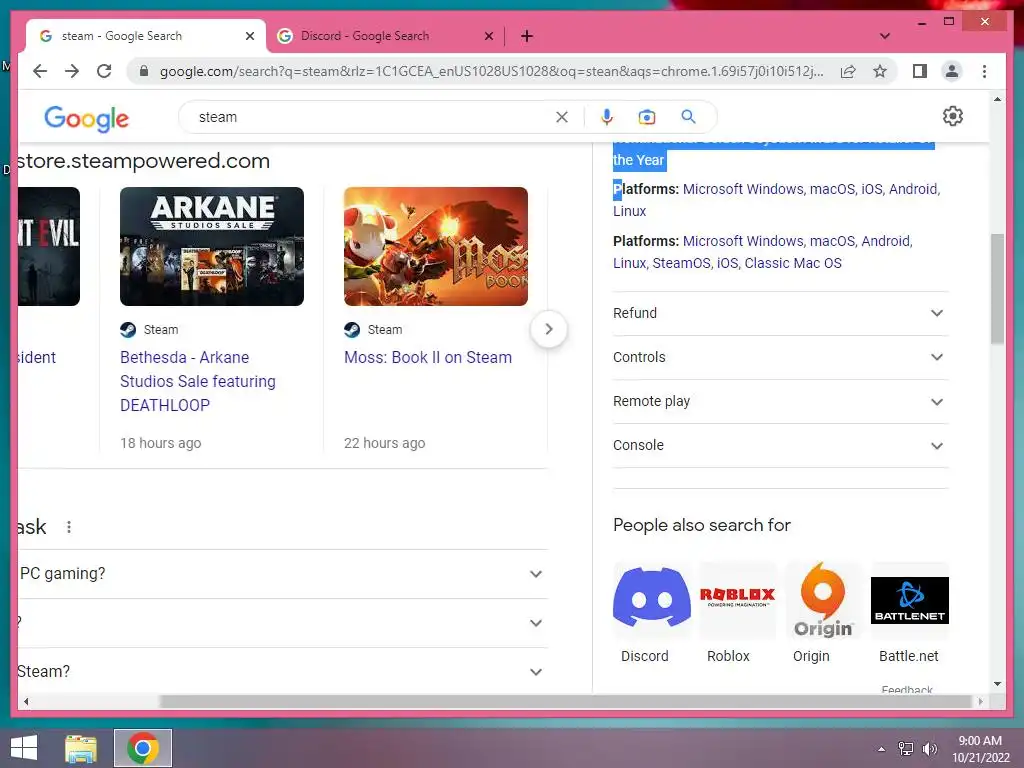
Task: Switch to the steam - Google Search tab
Action: [x=146, y=36]
